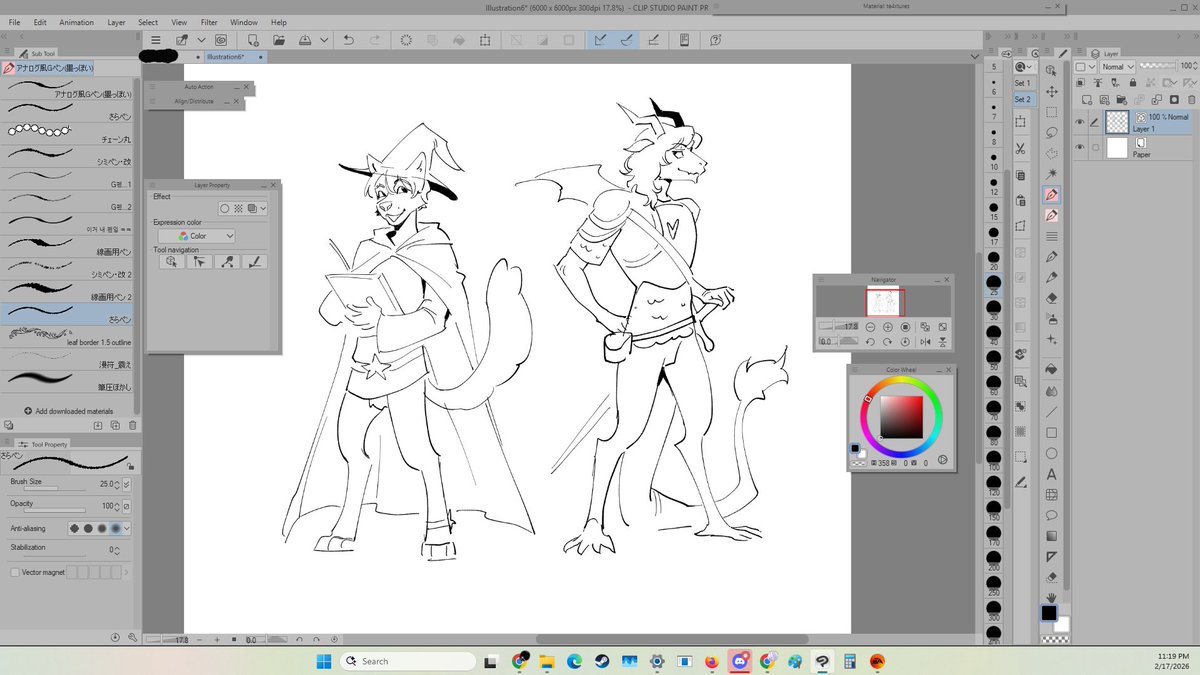The image size is (1200, 675).
Task: Open the Filter menu
Action: [209, 21]
